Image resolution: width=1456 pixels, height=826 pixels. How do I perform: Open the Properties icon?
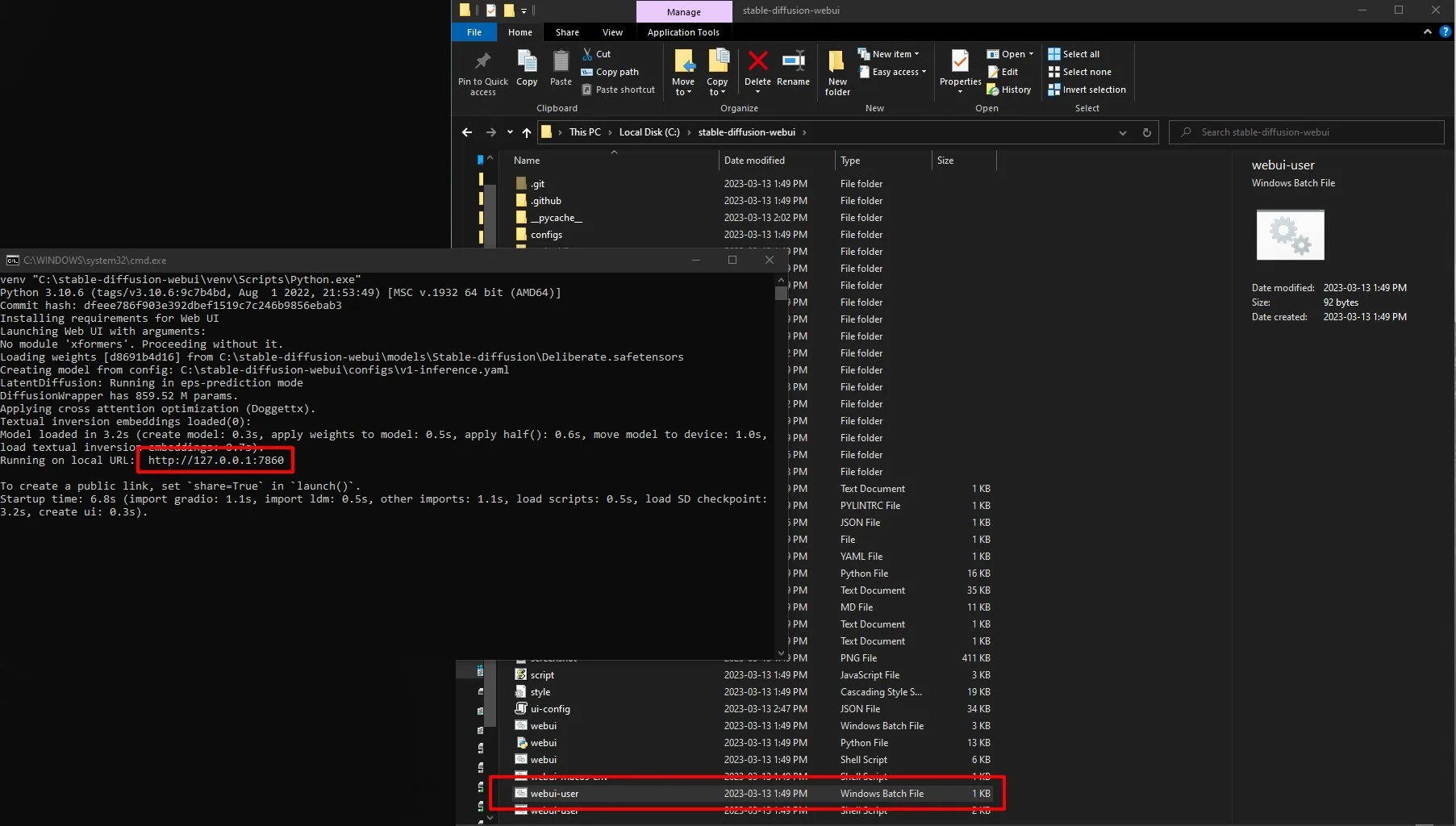point(960,61)
